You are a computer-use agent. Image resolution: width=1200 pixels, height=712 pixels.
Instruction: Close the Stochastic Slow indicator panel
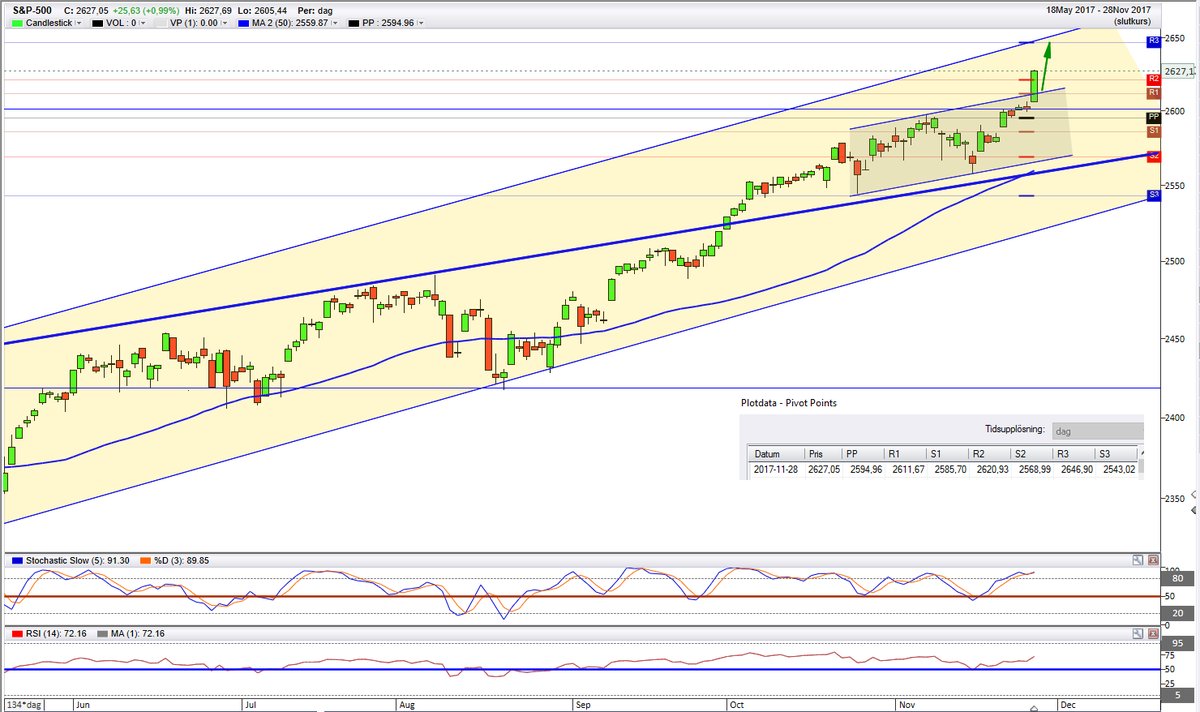[x=1153, y=560]
